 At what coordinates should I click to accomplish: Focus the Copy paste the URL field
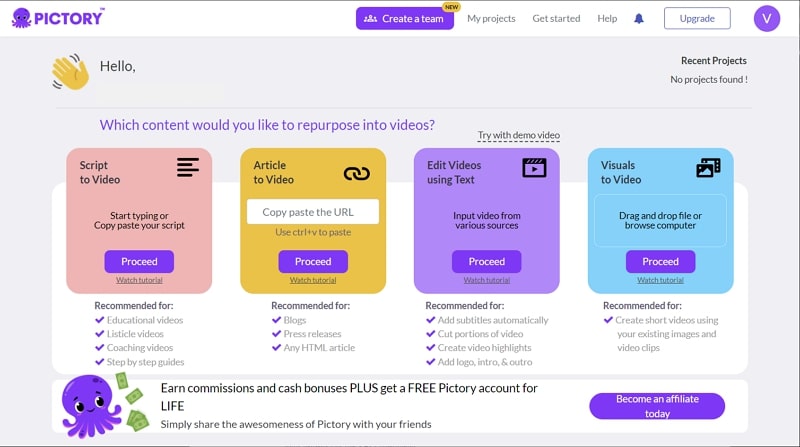click(x=313, y=212)
